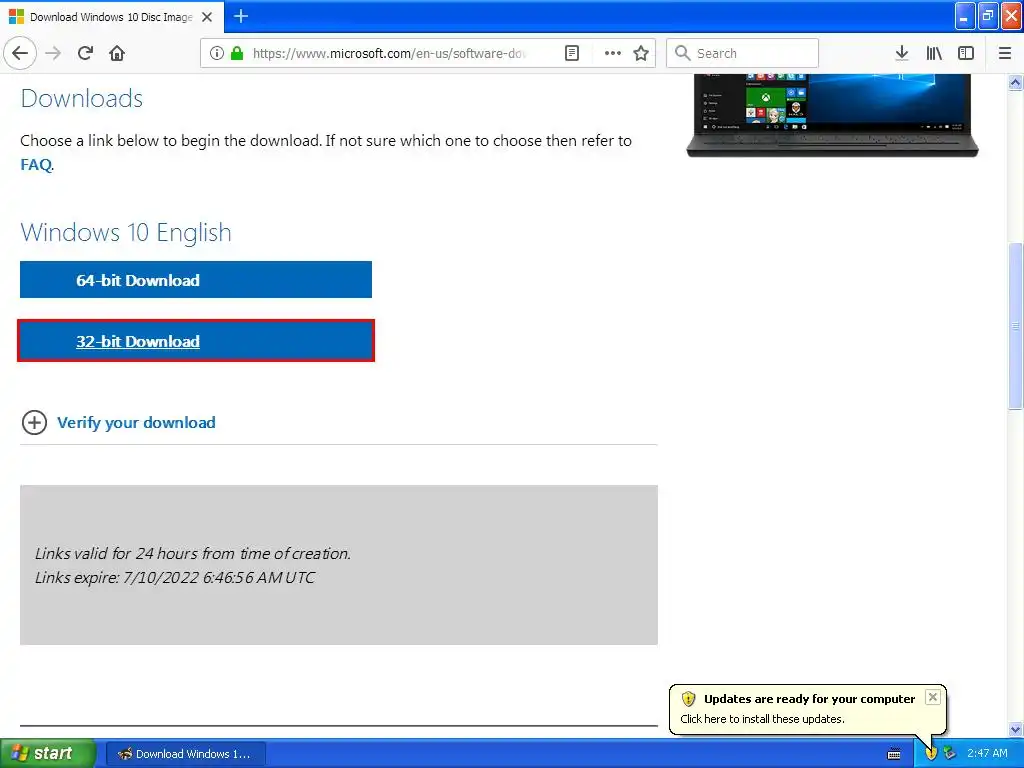1024x768 pixels.
Task: Click the yellow updates shield tray icon
Action: 931,754
